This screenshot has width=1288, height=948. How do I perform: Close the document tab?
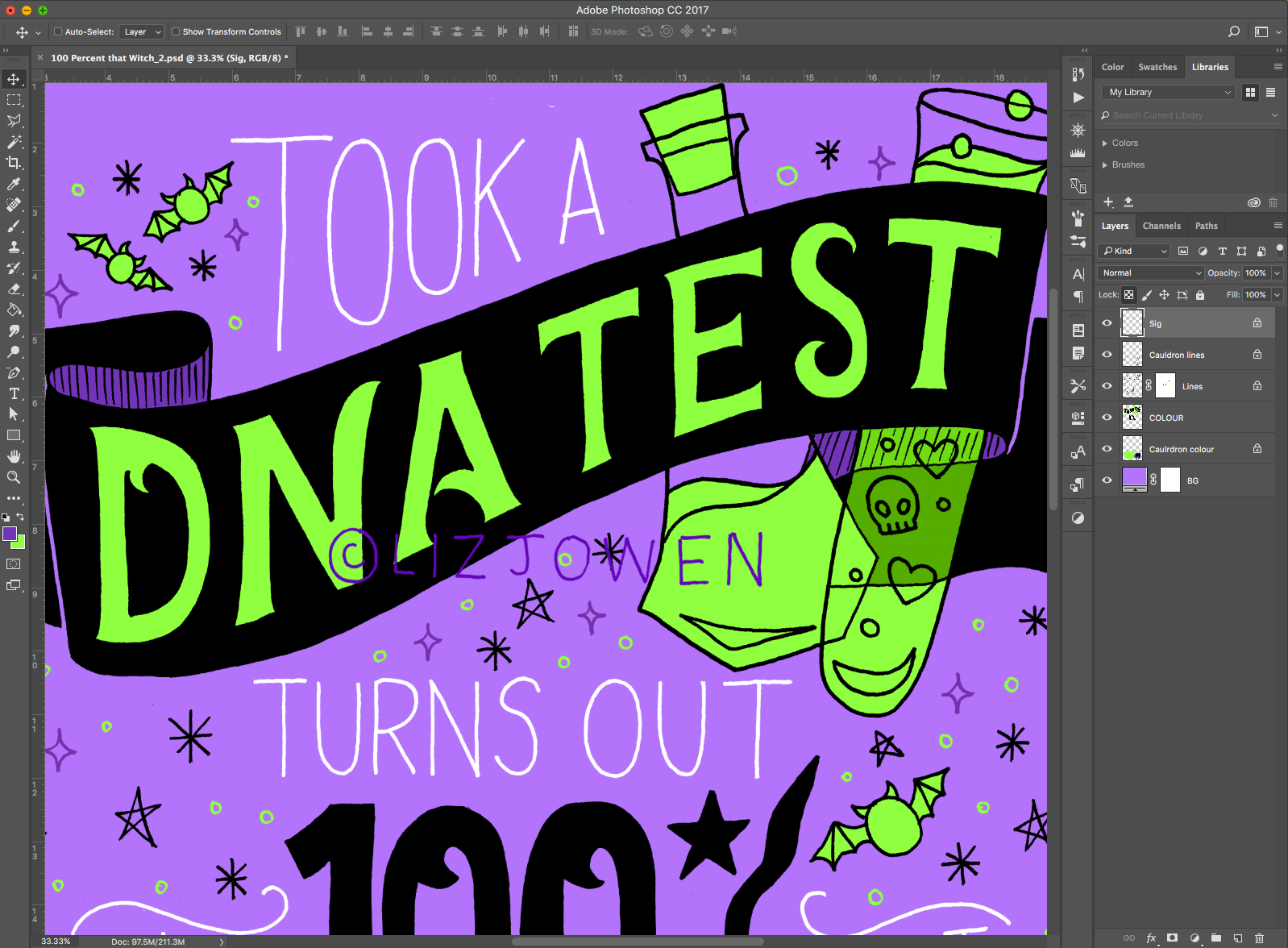40,57
